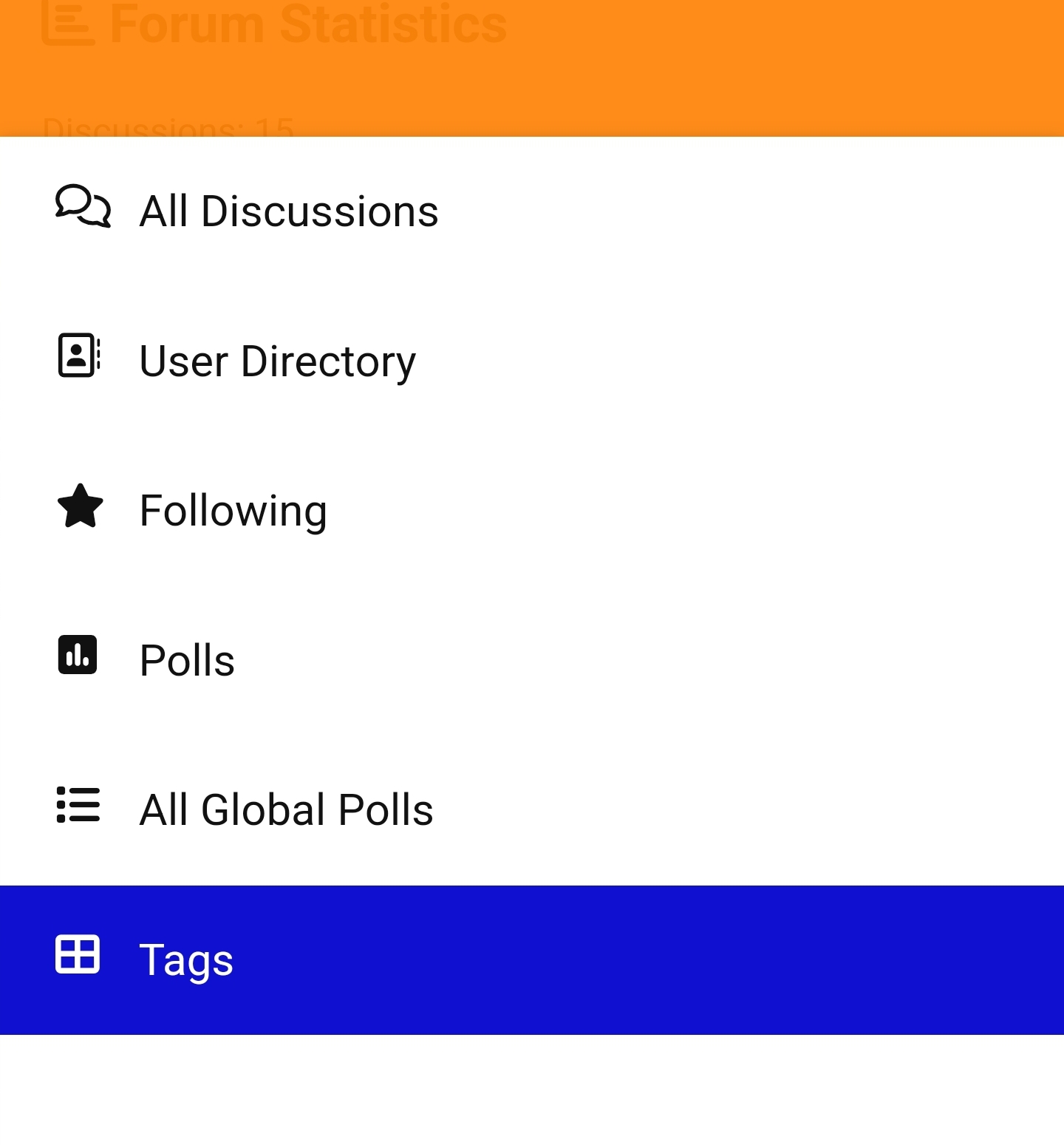Click the Discussions count text
The width and height of the screenshot is (1064, 1145).
click(x=168, y=127)
